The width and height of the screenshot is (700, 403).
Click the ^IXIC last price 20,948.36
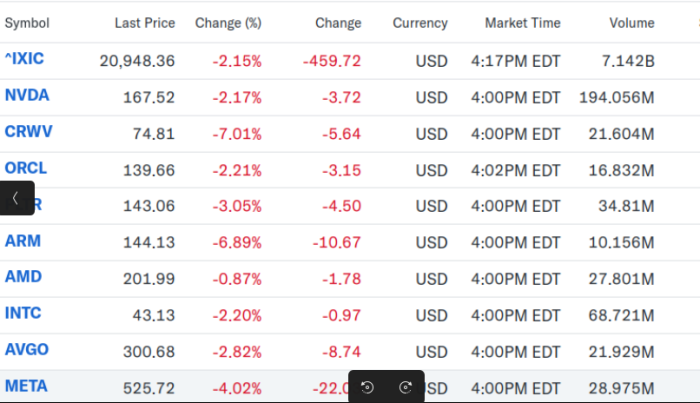(137, 61)
